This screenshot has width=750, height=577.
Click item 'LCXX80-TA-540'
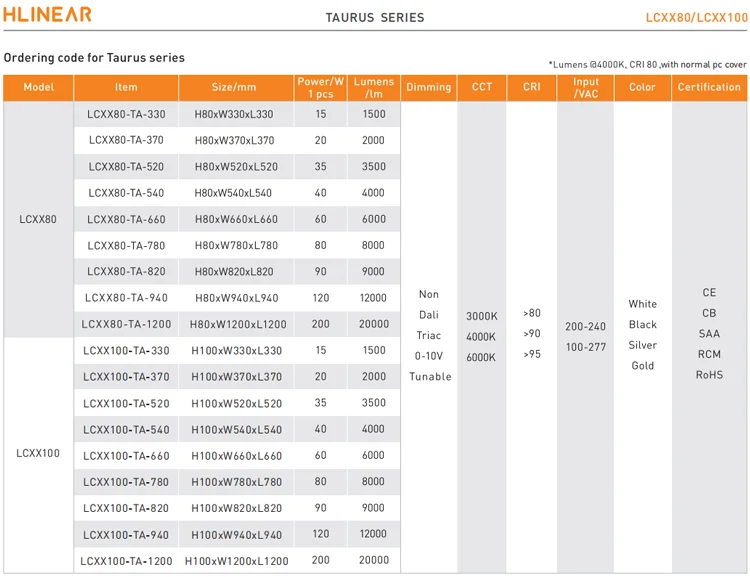[x=126, y=193]
